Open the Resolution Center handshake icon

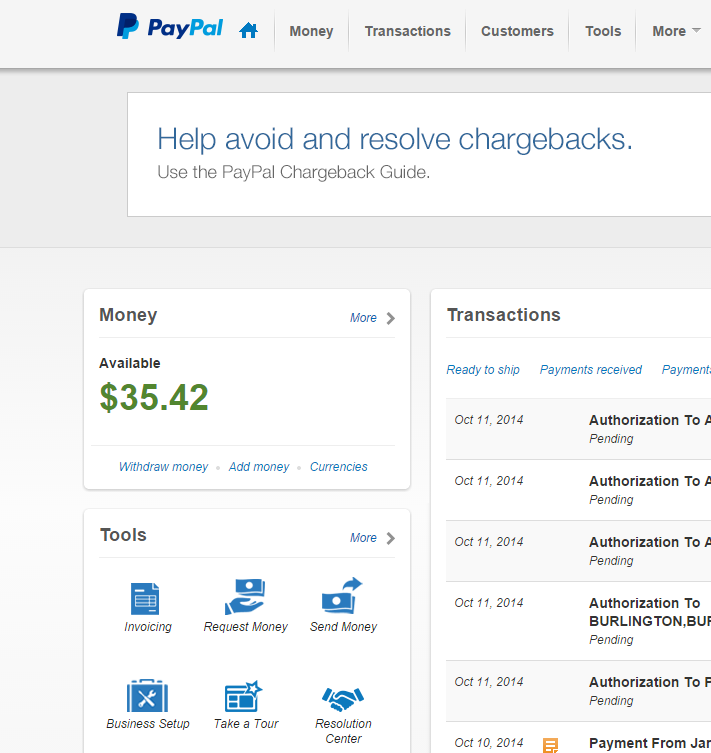[x=343, y=699]
